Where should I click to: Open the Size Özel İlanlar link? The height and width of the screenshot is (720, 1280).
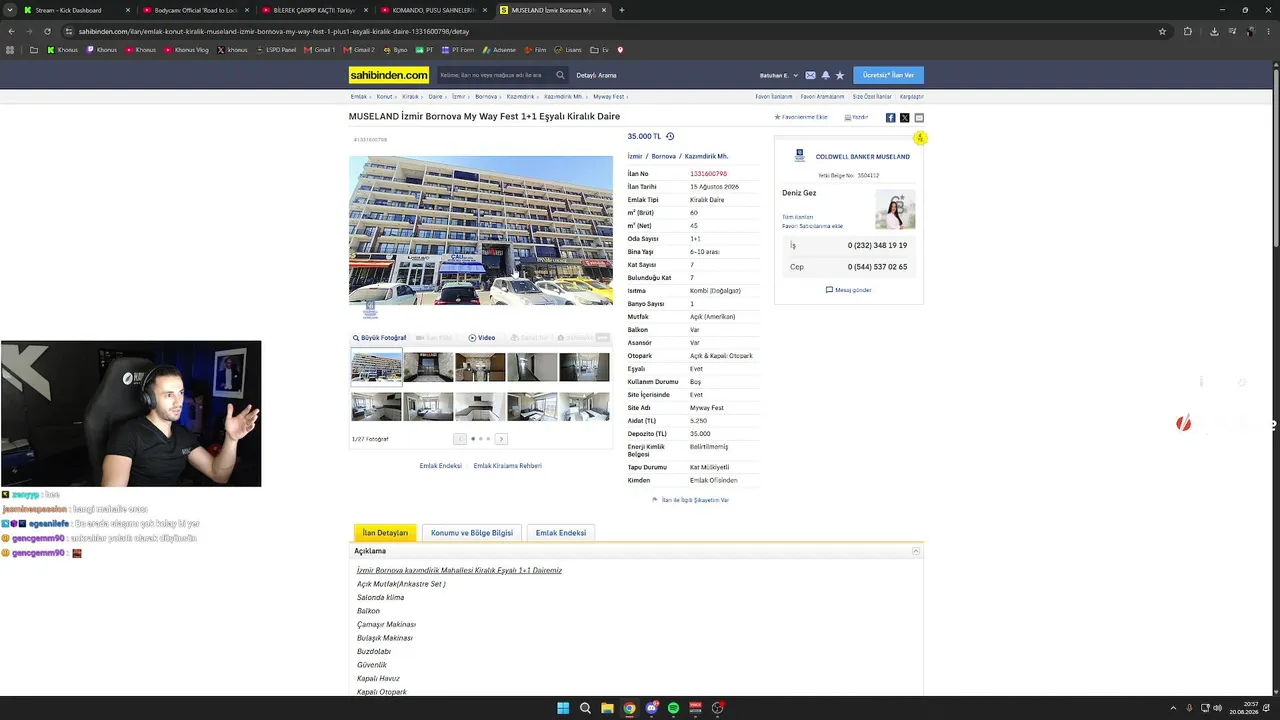(871, 97)
